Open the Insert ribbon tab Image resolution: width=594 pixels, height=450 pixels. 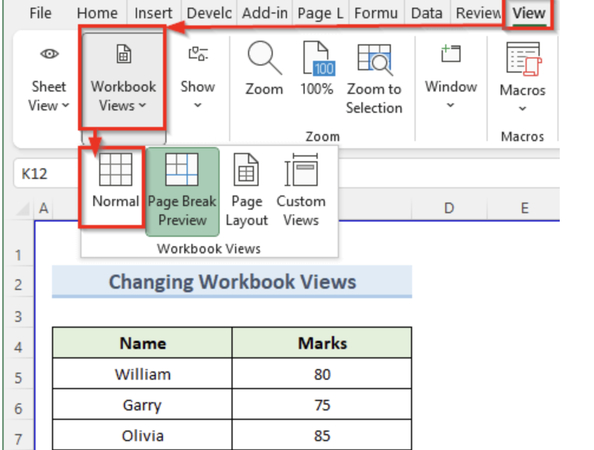pos(153,13)
